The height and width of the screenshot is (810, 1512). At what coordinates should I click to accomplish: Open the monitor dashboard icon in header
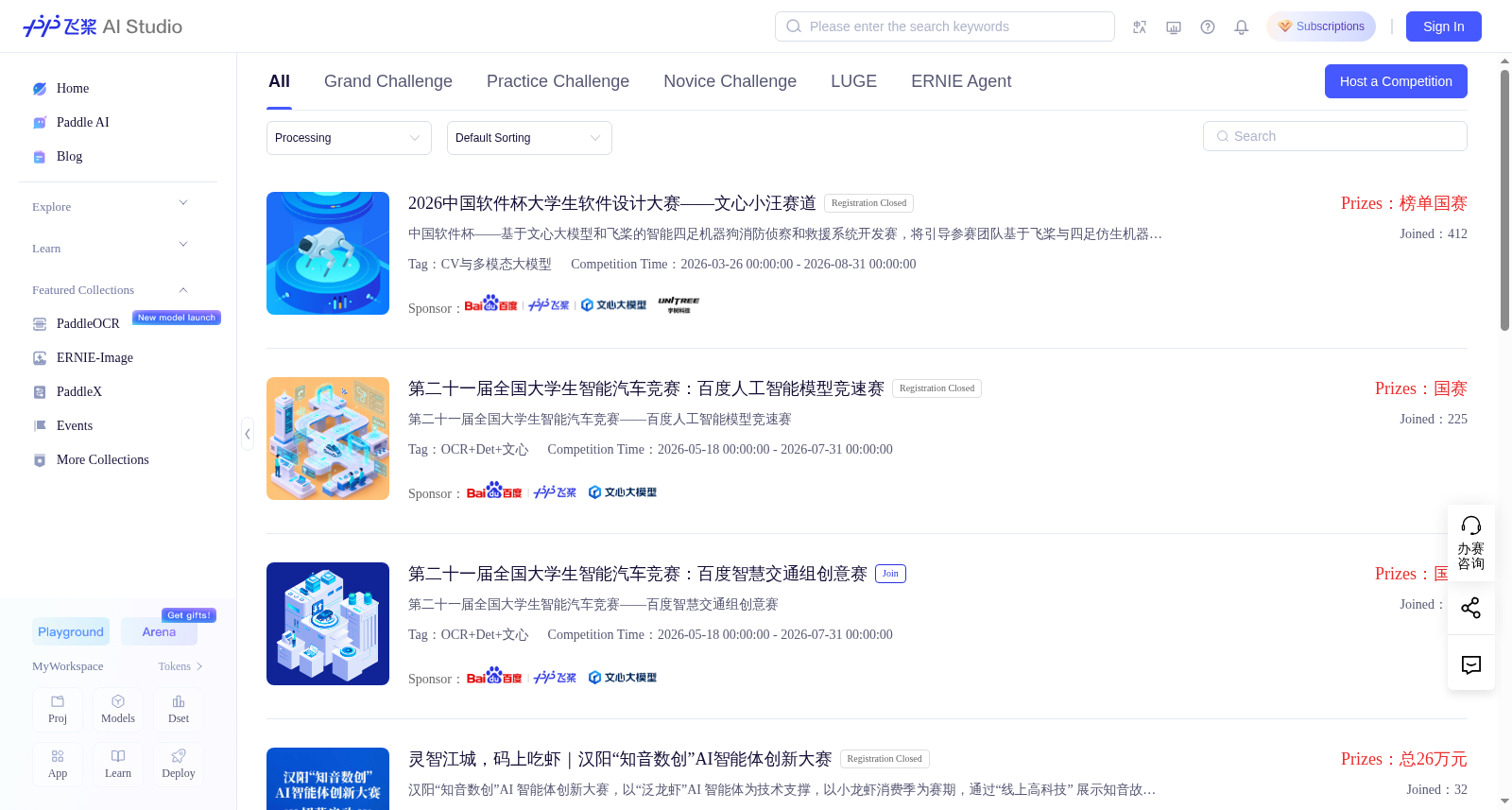(1174, 27)
